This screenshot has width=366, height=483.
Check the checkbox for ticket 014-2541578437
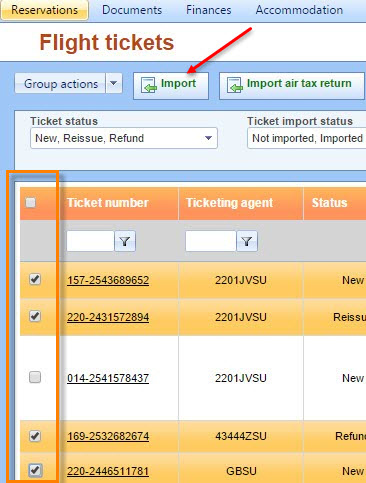tap(35, 377)
